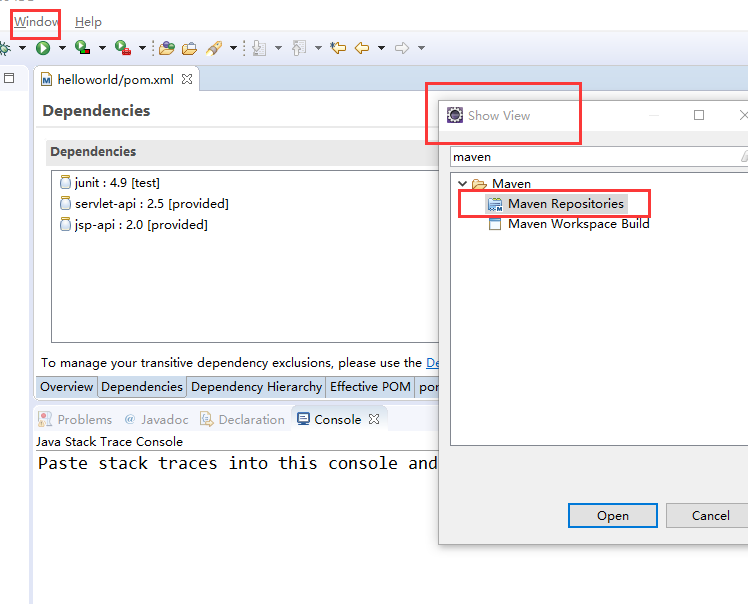Click in the Java Stack Trace Console text area
This screenshot has height=604, width=748.
237,525
